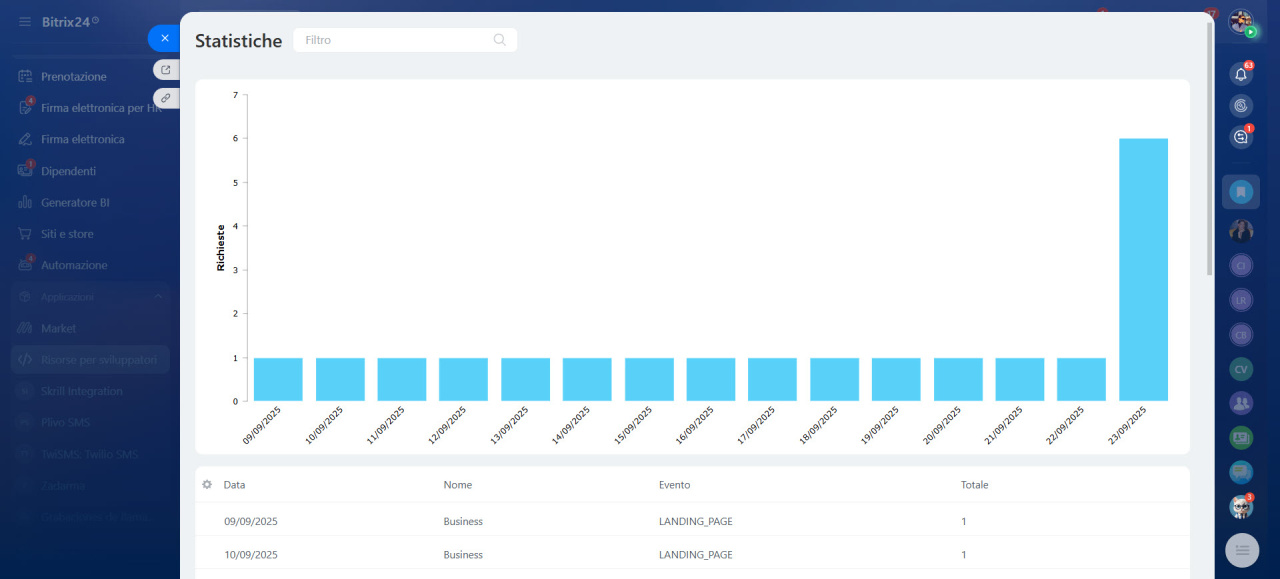1280x579 pixels.
Task: Go to Siti e store
Action: (67, 234)
